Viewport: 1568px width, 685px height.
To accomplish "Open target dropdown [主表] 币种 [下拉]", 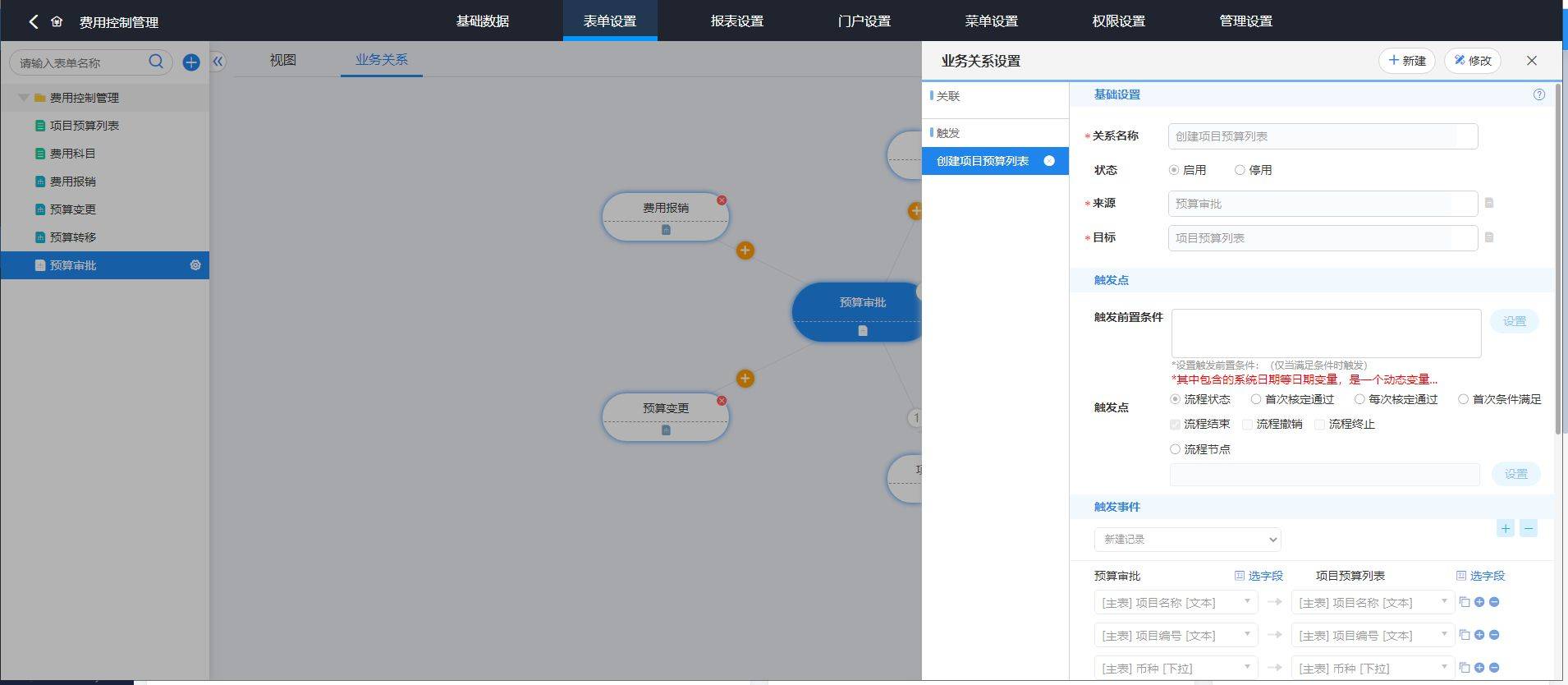I will (x=1373, y=668).
